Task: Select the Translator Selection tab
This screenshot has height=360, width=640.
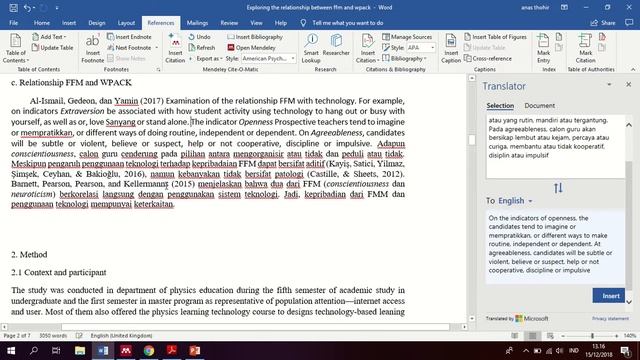Action: pyautogui.click(x=500, y=105)
